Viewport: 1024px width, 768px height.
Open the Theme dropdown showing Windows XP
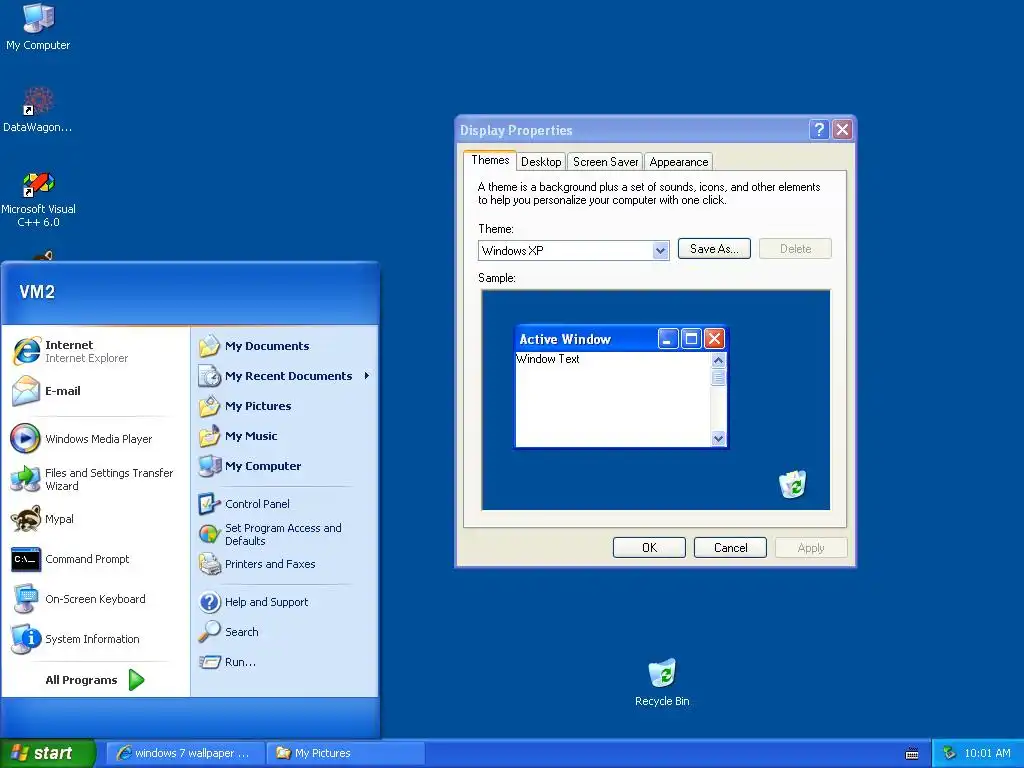[573, 250]
